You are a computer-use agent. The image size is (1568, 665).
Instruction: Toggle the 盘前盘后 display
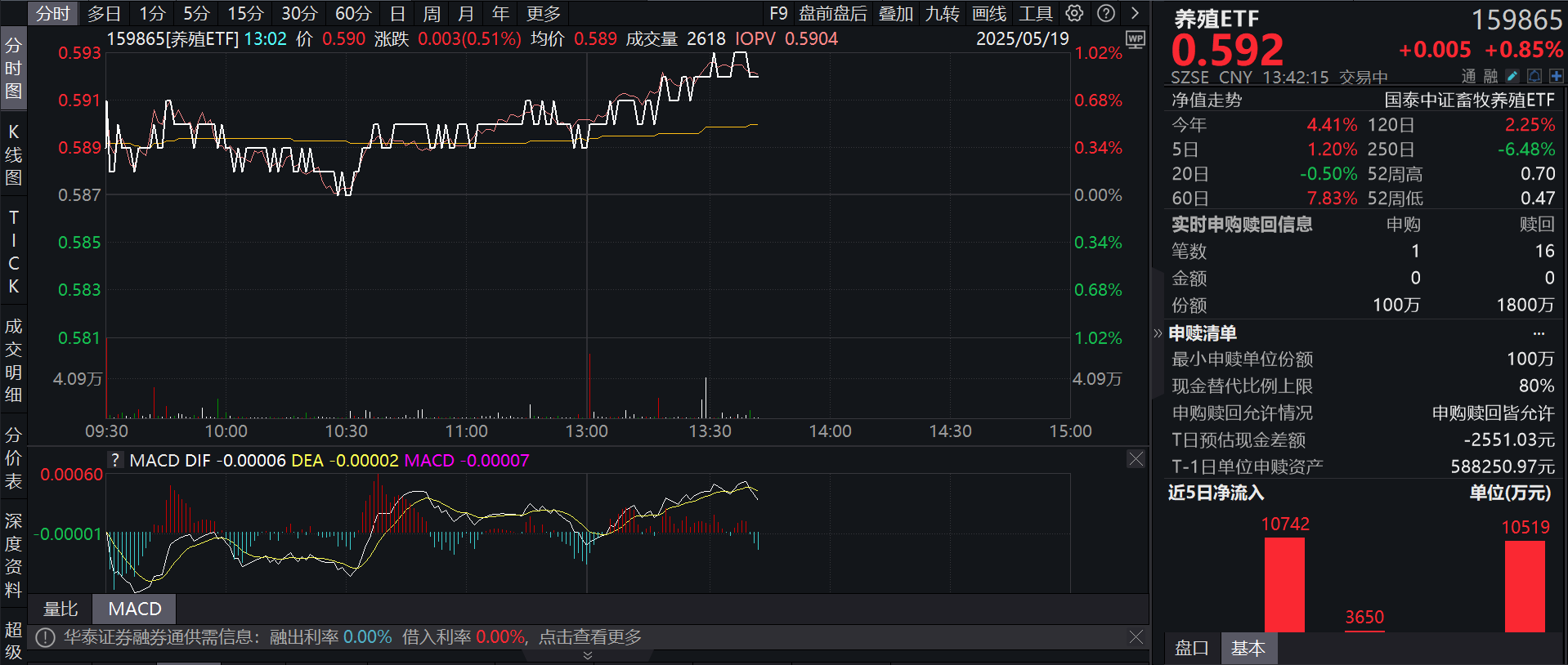[832, 13]
